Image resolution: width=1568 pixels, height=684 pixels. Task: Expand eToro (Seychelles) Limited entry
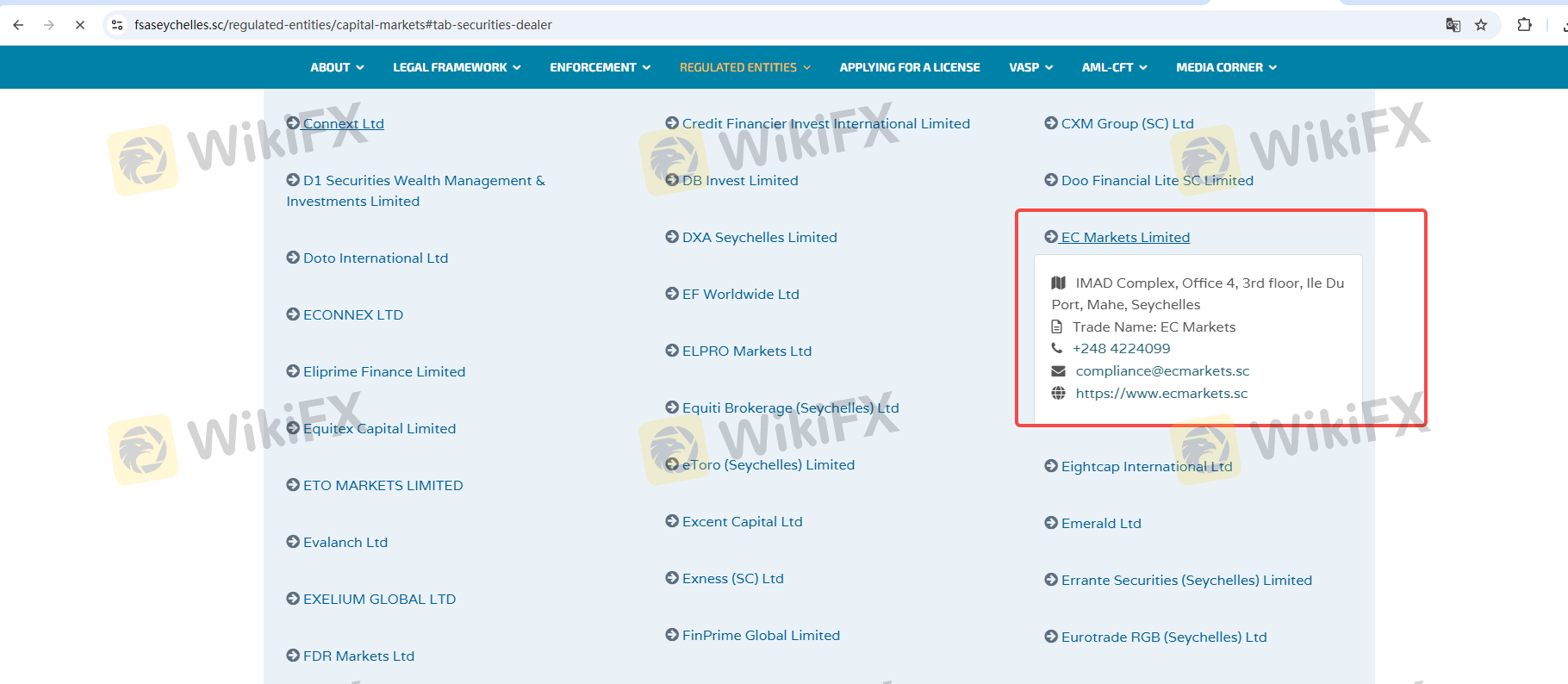pyautogui.click(x=760, y=464)
